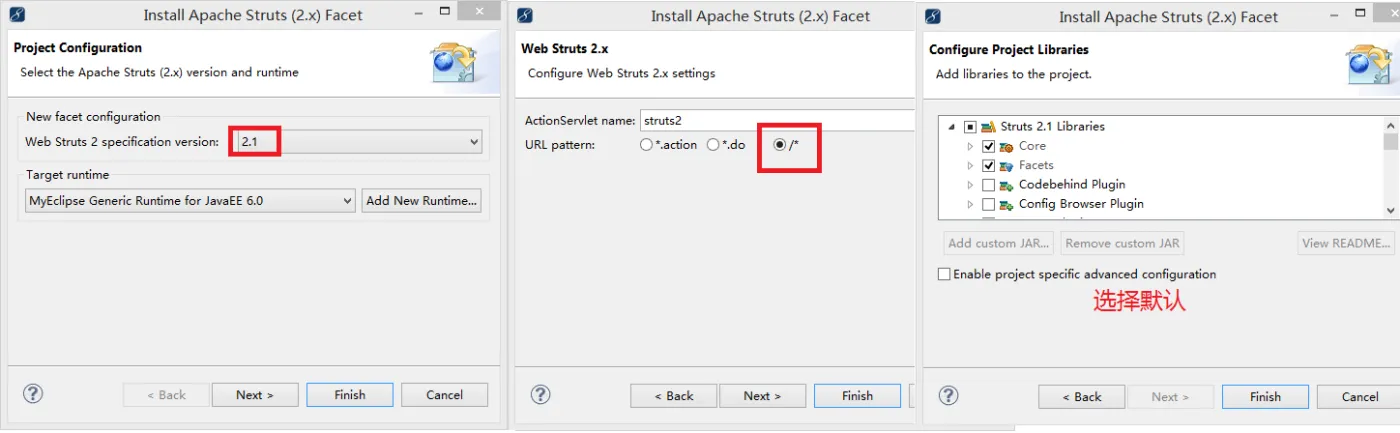Click the Struts 2.1 Libraries folder icon
This screenshot has width=1400, height=433.
pyautogui.click(x=988, y=127)
